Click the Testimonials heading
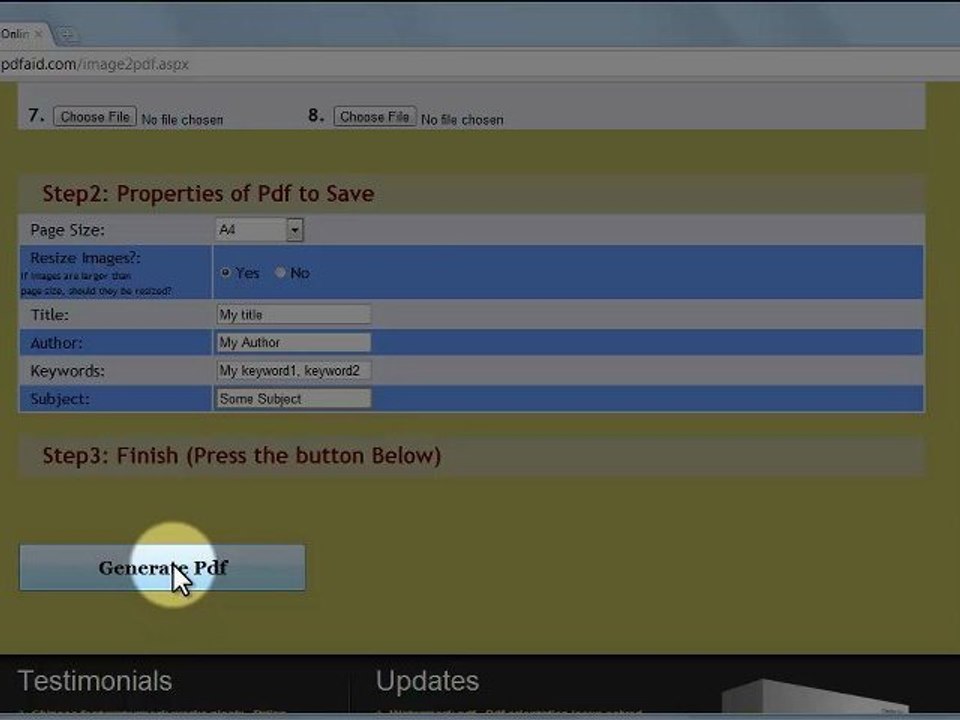The height and width of the screenshot is (720, 960). [x=95, y=681]
